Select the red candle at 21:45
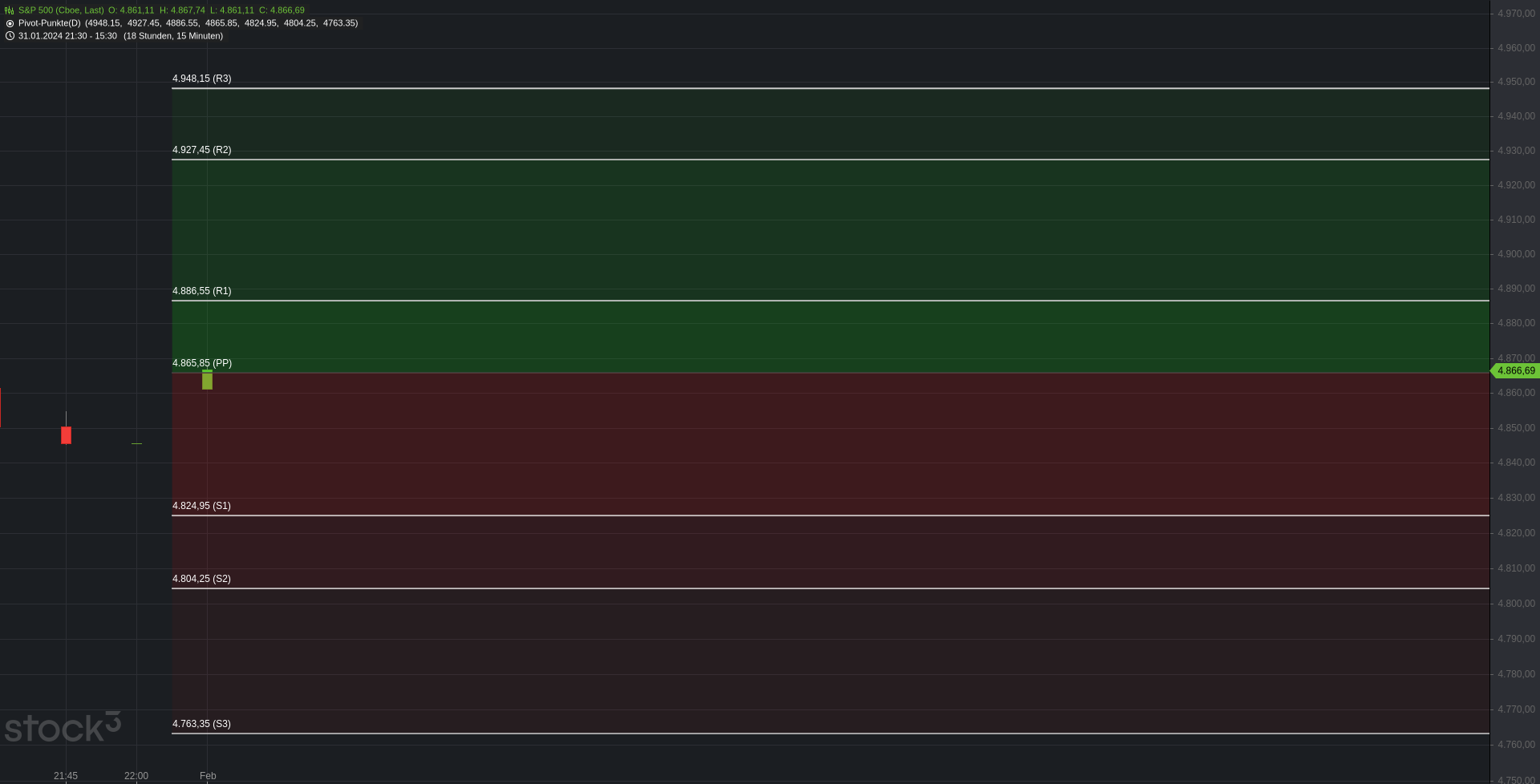Viewport: 1540px width, 784px height. point(66,434)
